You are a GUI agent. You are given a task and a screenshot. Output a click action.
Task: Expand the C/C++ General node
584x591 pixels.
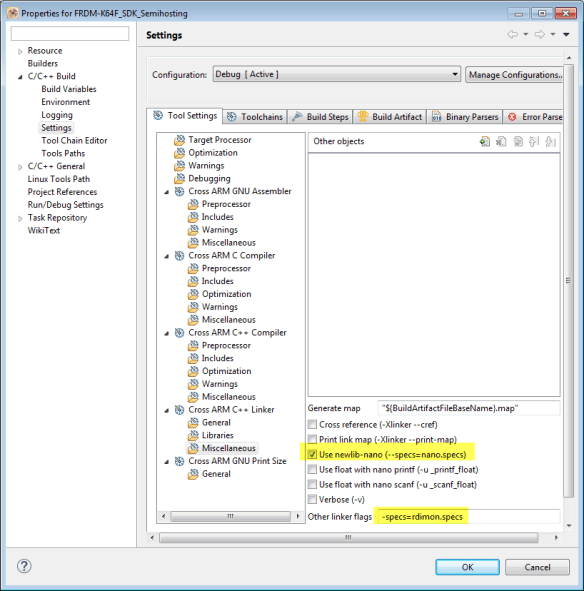[x=20, y=167]
